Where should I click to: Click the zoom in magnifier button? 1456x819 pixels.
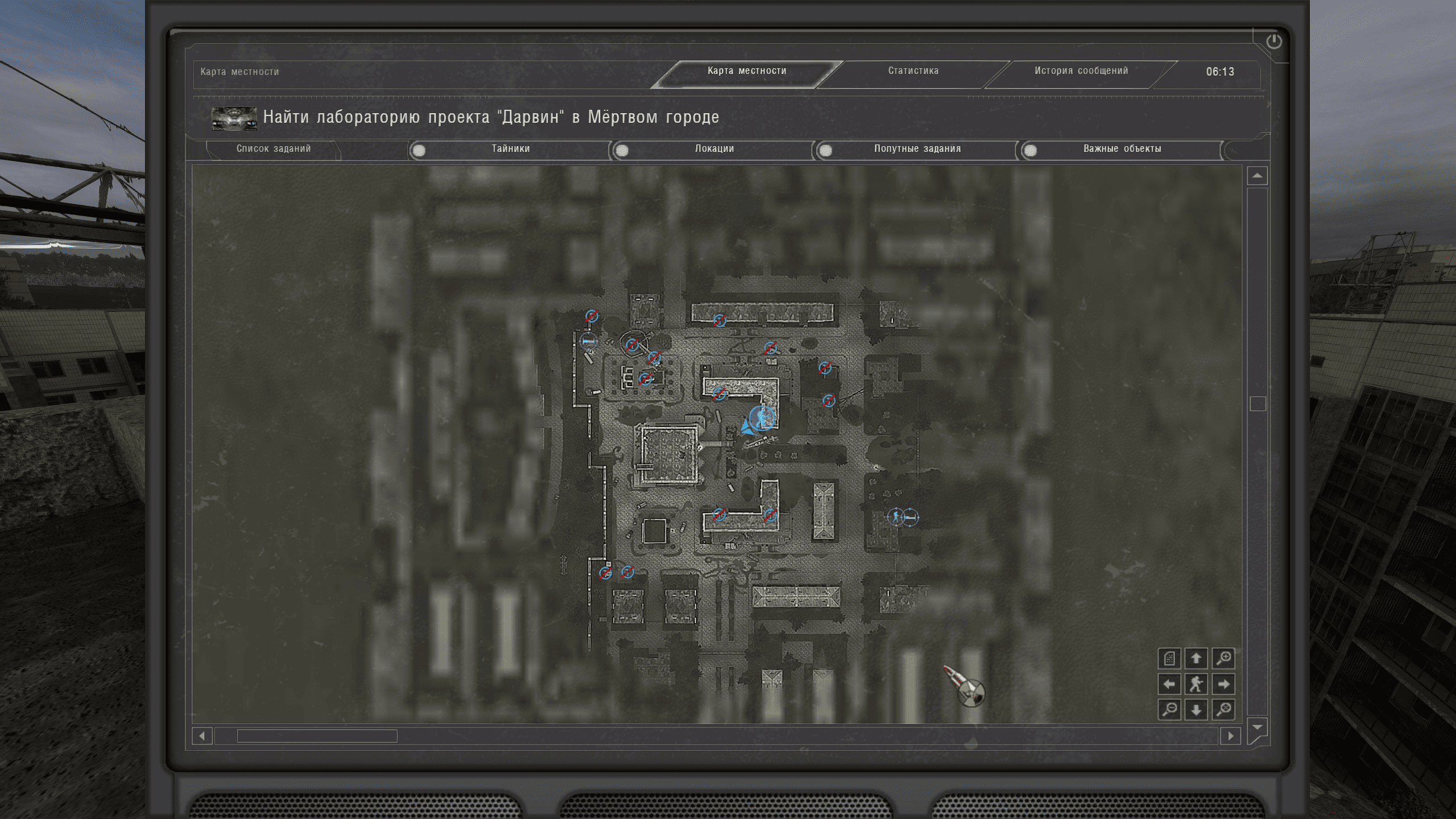click(x=1223, y=658)
